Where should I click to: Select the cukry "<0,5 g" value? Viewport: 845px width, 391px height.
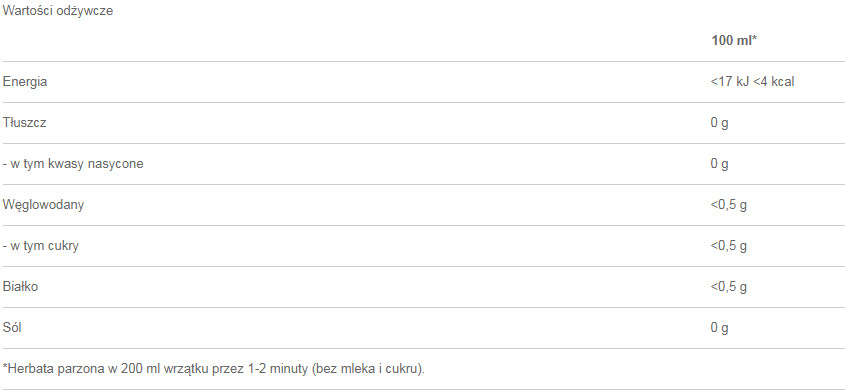[x=729, y=246]
